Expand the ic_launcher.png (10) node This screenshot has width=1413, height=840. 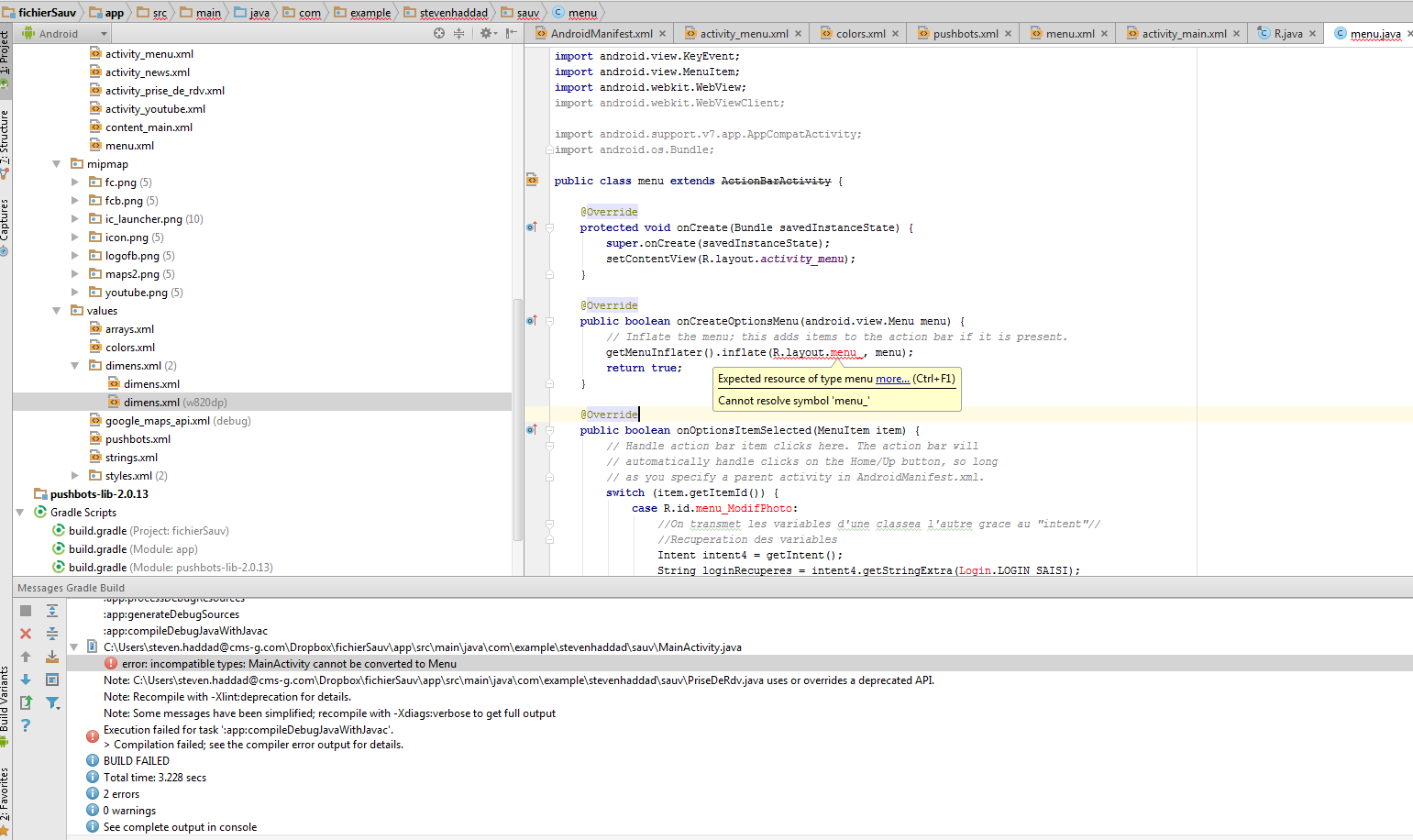75,219
